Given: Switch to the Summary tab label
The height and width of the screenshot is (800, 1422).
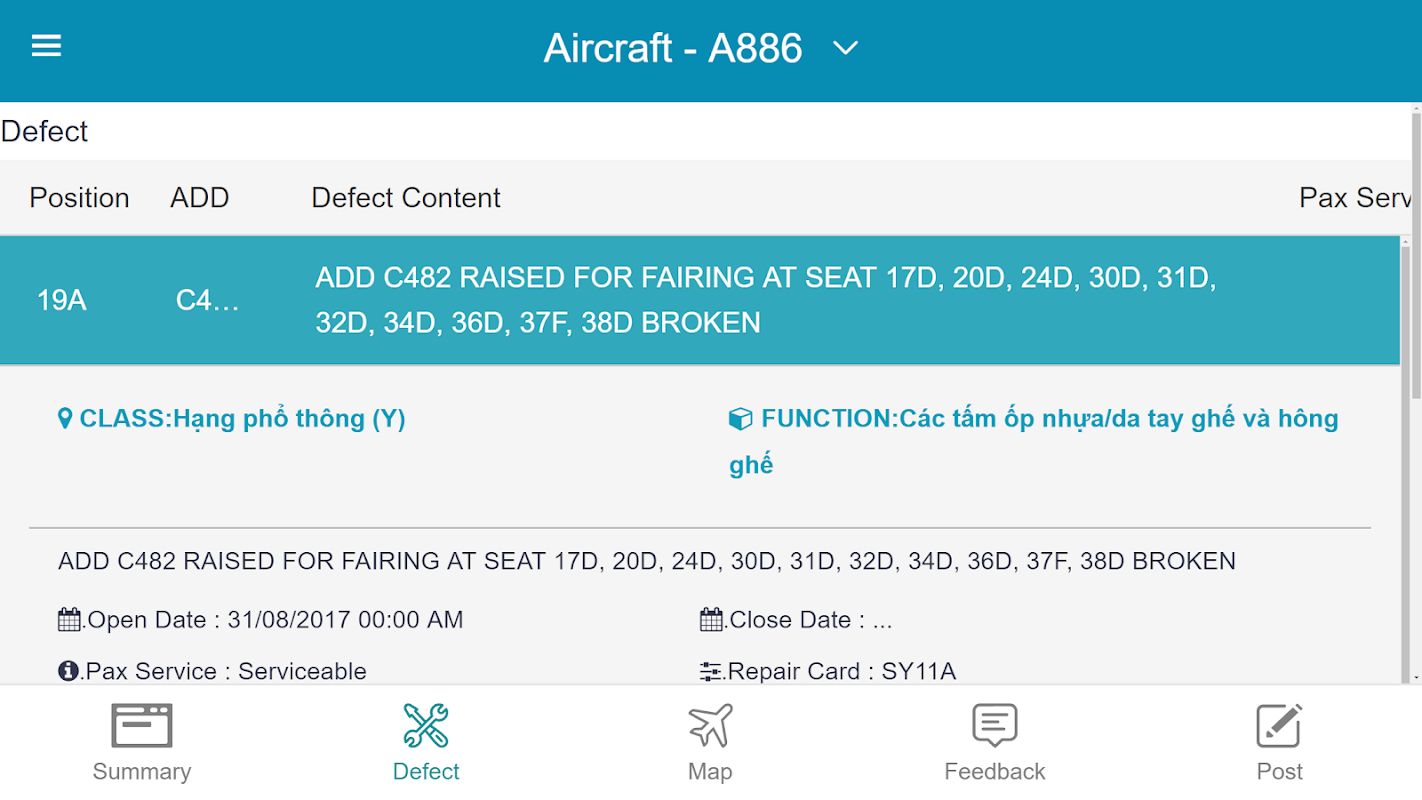Looking at the screenshot, I should pyautogui.click(x=141, y=772).
